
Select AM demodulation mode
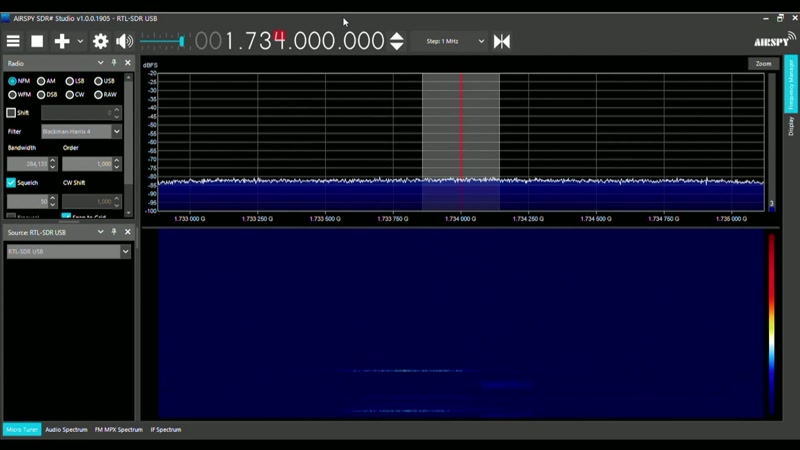[46, 81]
